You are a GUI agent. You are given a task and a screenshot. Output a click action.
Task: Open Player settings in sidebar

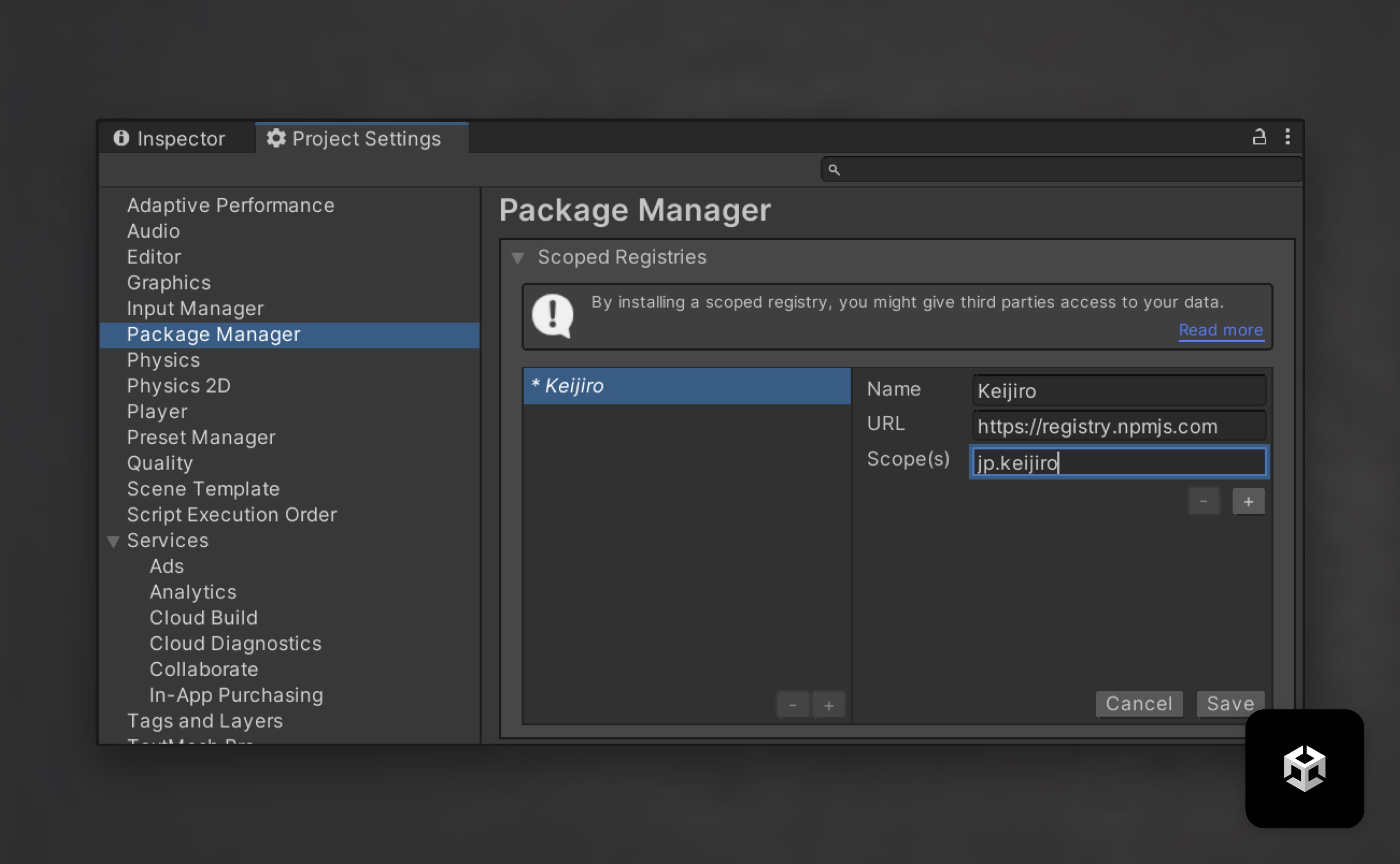pyautogui.click(x=157, y=412)
